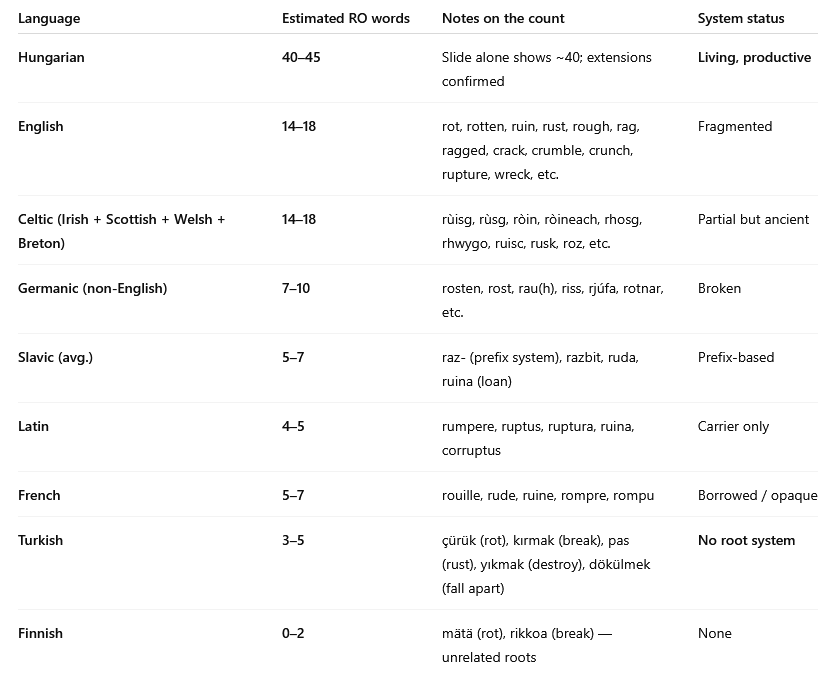Click the Hungarian row label
The image size is (837, 681).
pyautogui.click(x=51, y=57)
